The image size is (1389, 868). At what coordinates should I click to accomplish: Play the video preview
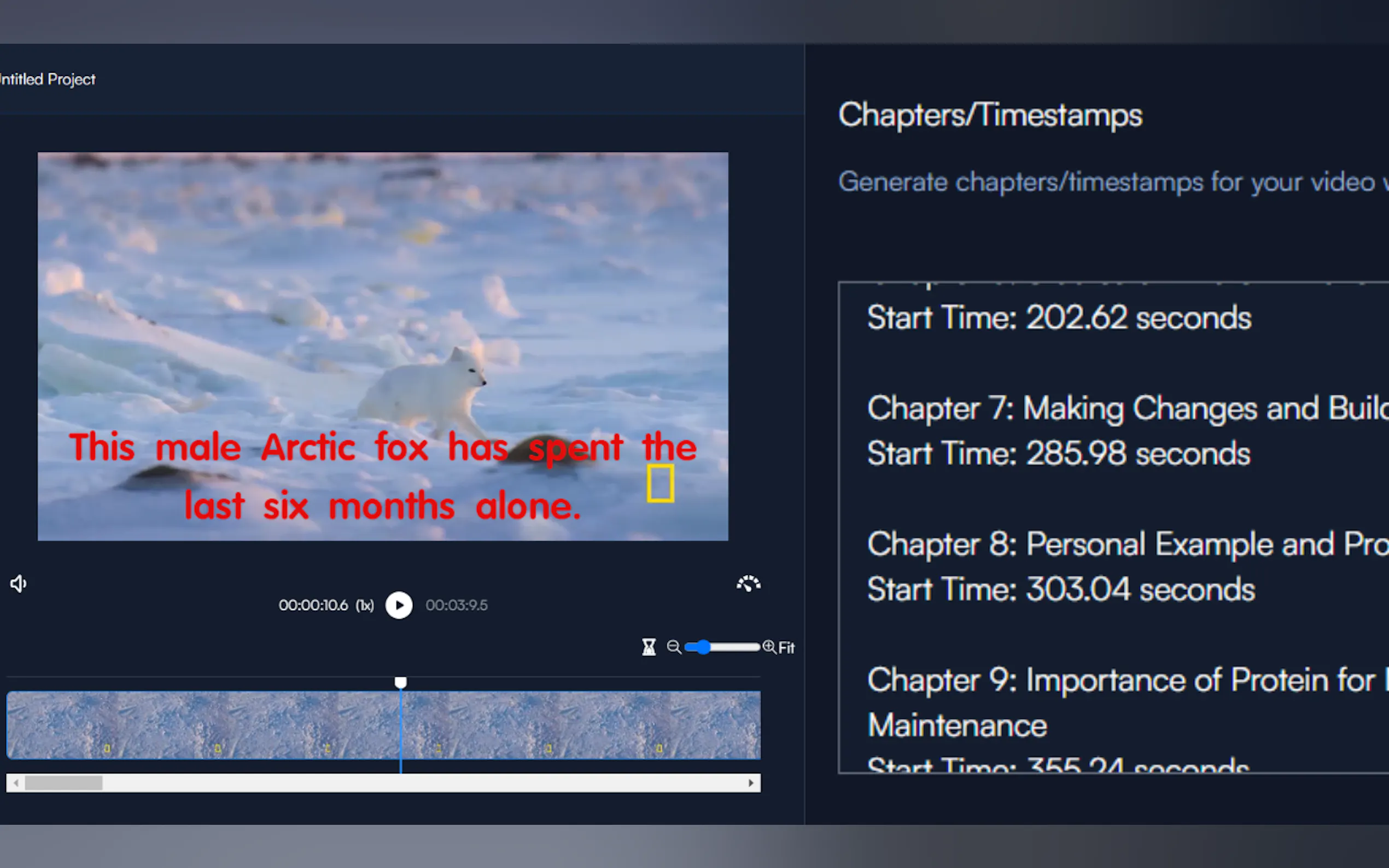pyautogui.click(x=399, y=605)
